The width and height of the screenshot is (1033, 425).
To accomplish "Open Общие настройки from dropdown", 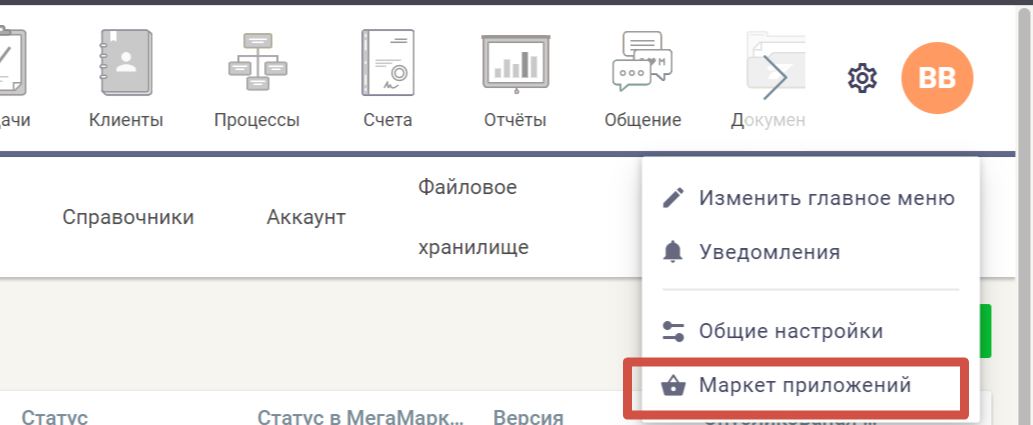I will tap(790, 331).
